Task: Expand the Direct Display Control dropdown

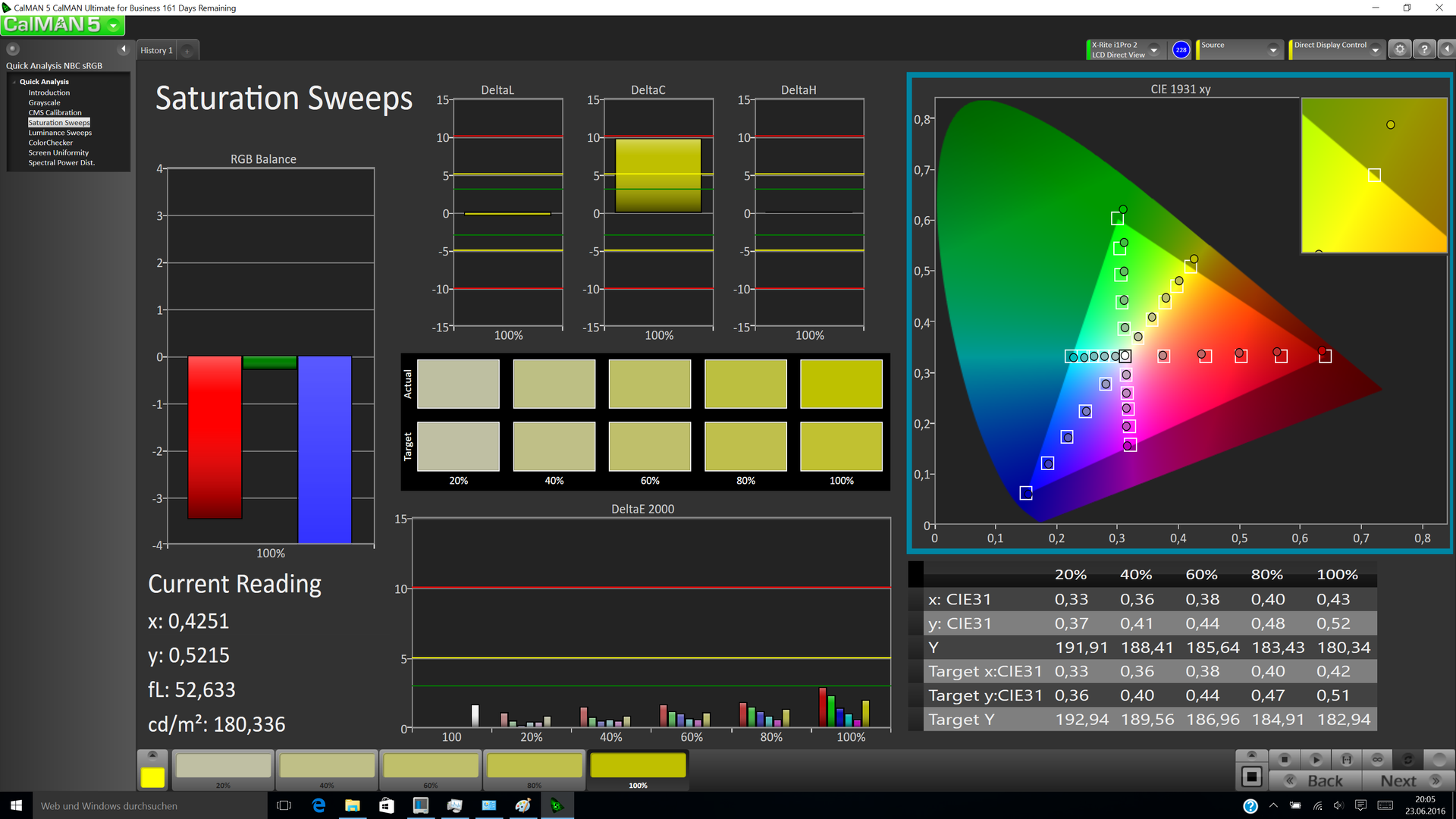Action: point(1376,50)
